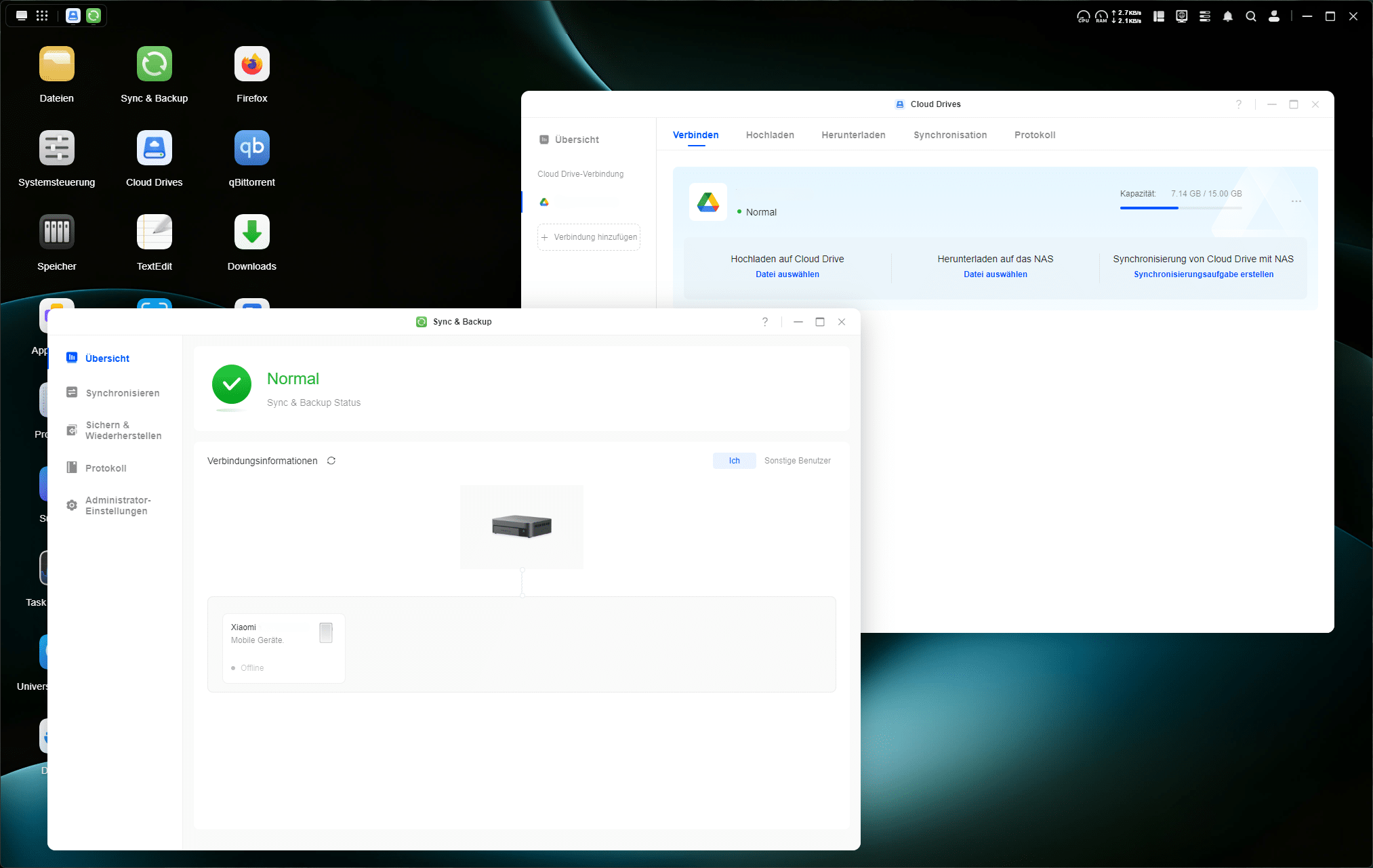This screenshot has height=868, width=1373.
Task: Refresh Verbindungsinformationen with the reload icon
Action: tap(331, 461)
